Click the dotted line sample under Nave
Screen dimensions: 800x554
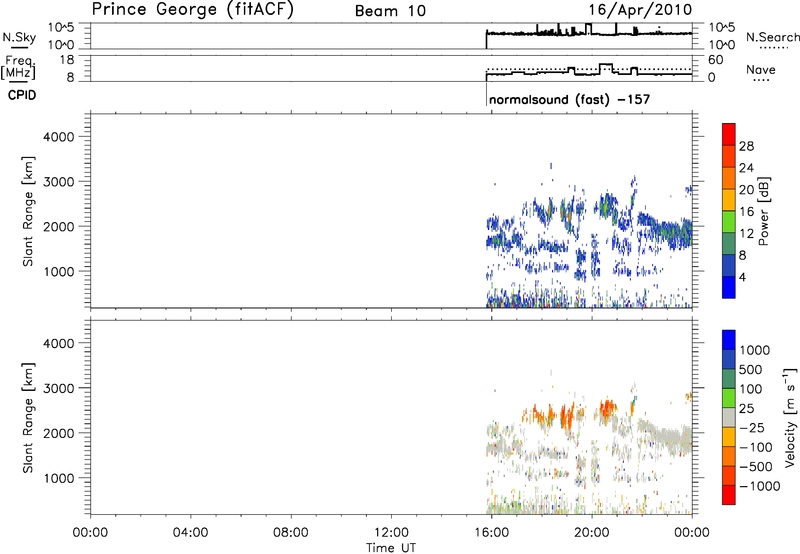point(761,80)
